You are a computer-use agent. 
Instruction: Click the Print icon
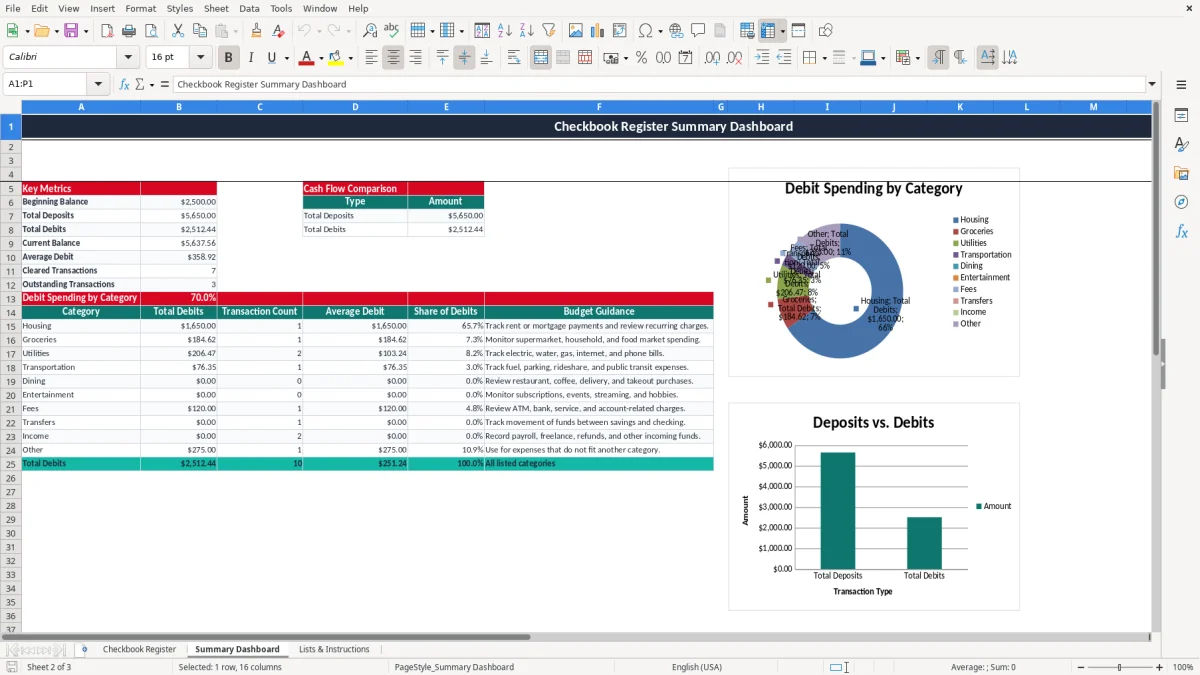pos(129,31)
